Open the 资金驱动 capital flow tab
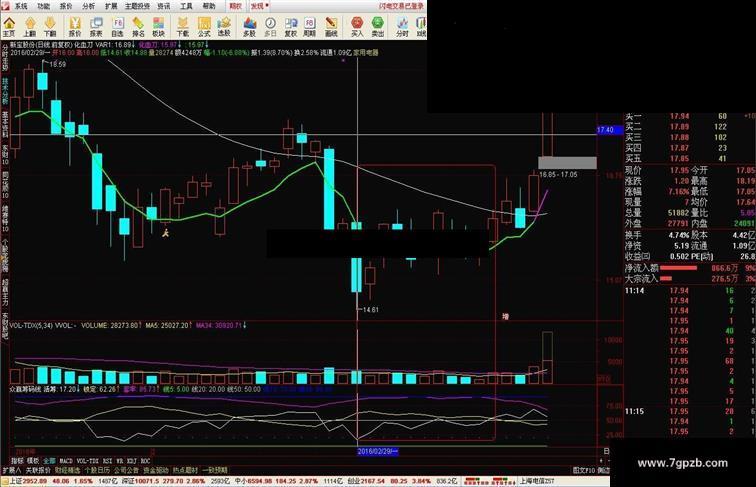The image size is (756, 487). [x=156, y=470]
